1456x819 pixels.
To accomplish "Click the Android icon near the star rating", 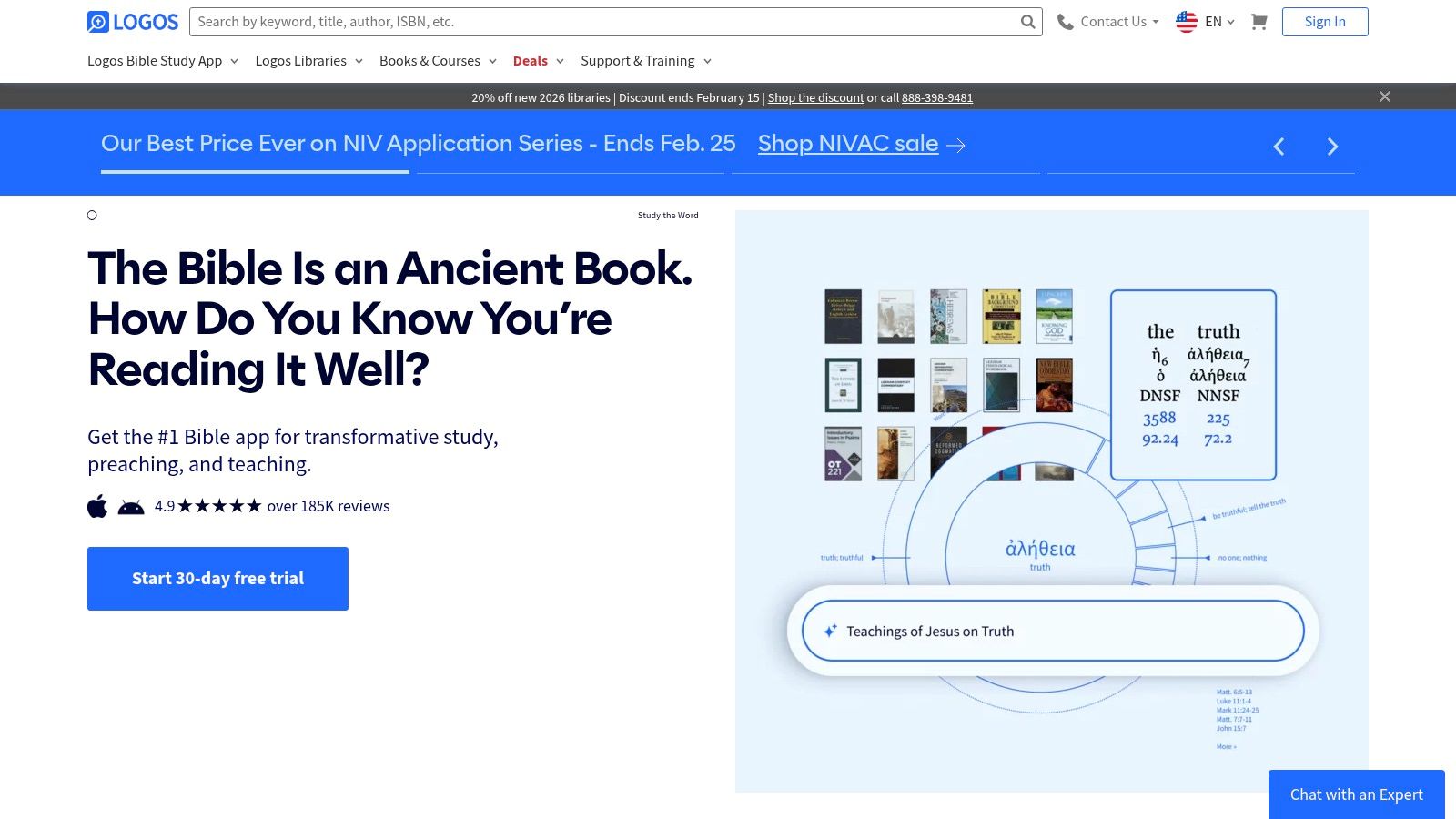I will click(x=130, y=506).
